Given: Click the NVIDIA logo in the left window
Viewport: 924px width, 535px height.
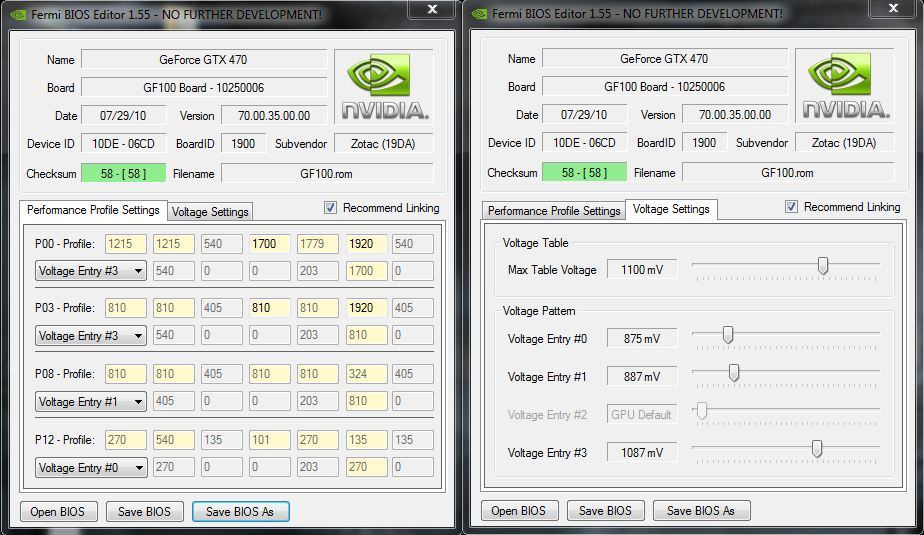Looking at the screenshot, I should (x=384, y=86).
